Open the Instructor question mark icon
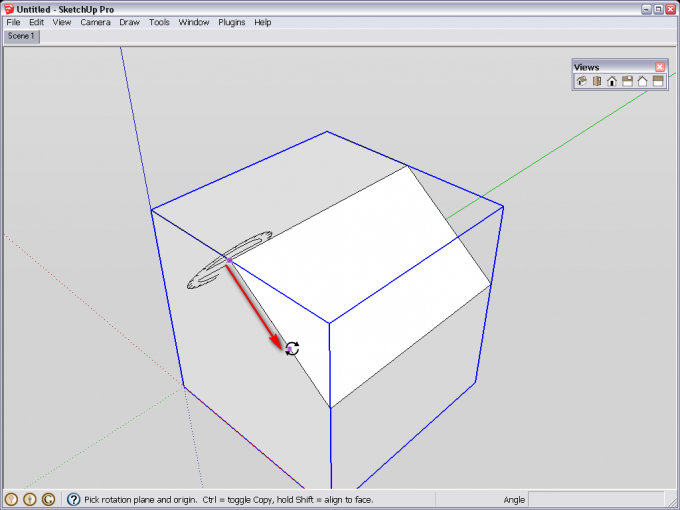This screenshot has height=510, width=680. (73, 499)
